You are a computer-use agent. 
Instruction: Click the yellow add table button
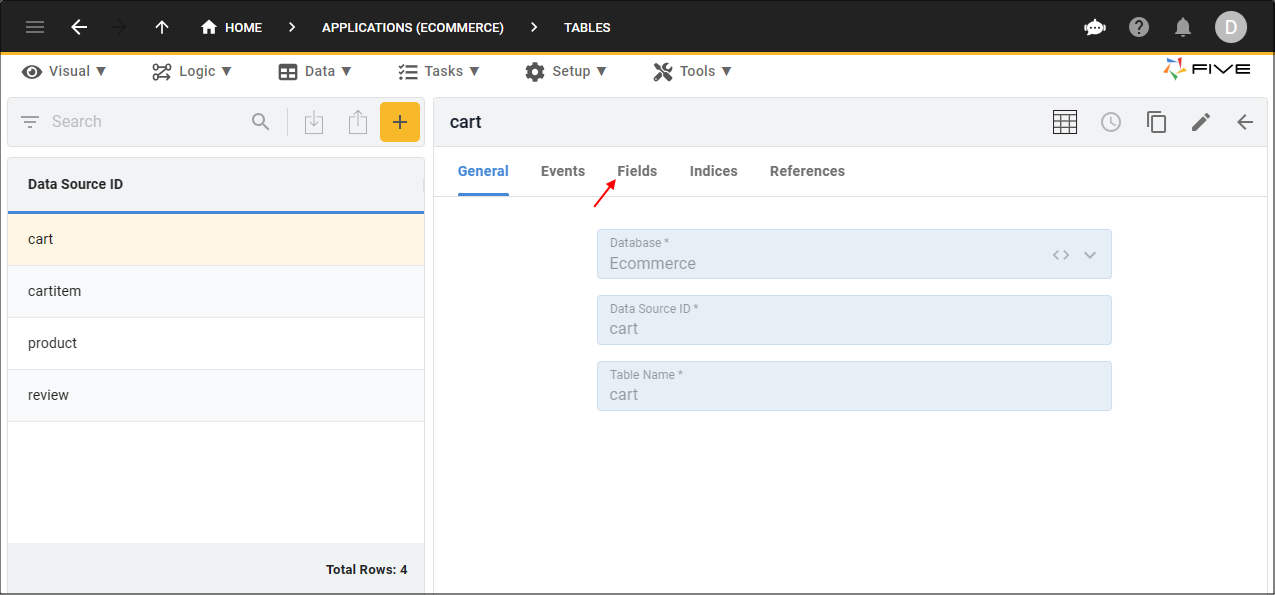(399, 122)
